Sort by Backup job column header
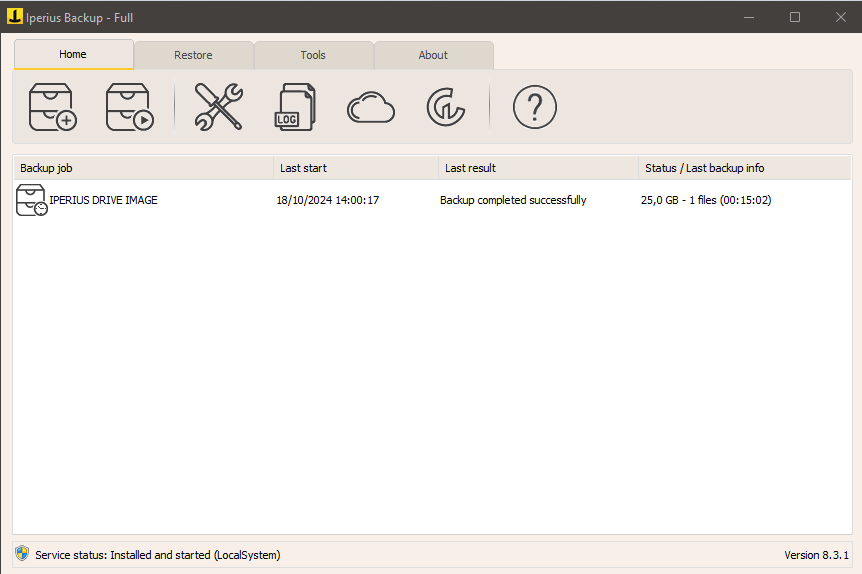 coord(143,168)
